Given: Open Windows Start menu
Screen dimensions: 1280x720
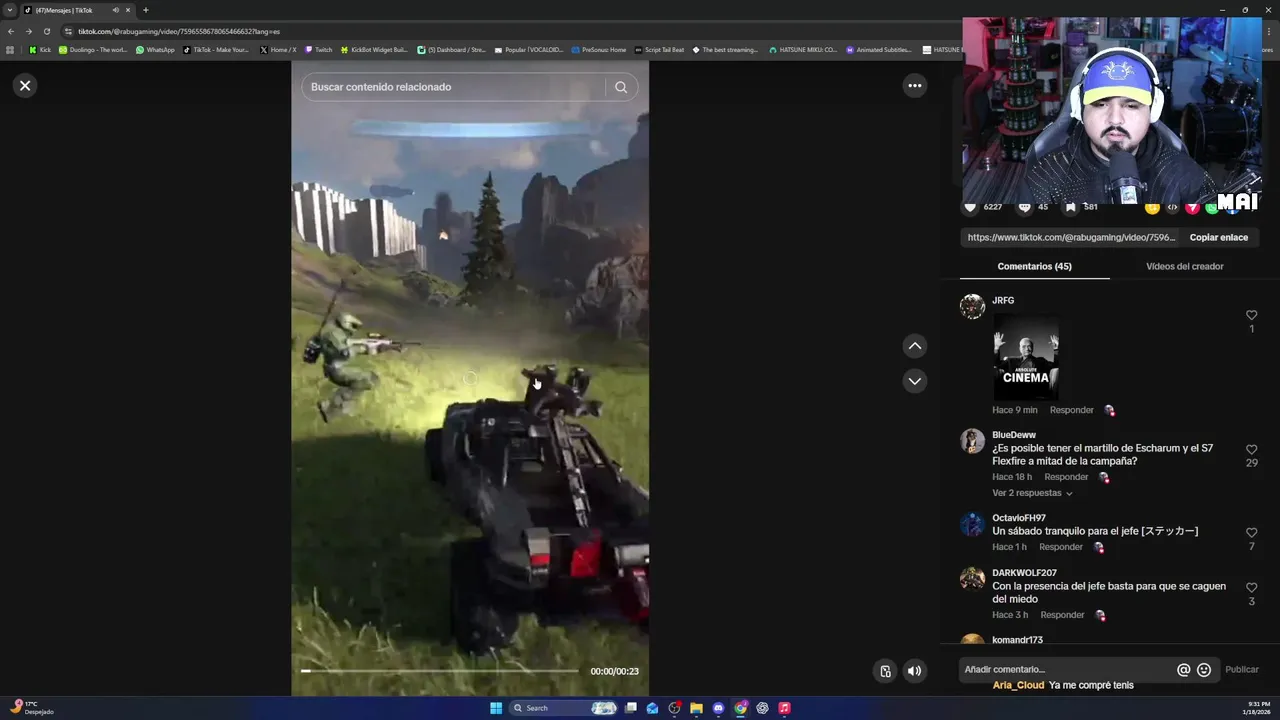Looking at the screenshot, I should [x=496, y=708].
